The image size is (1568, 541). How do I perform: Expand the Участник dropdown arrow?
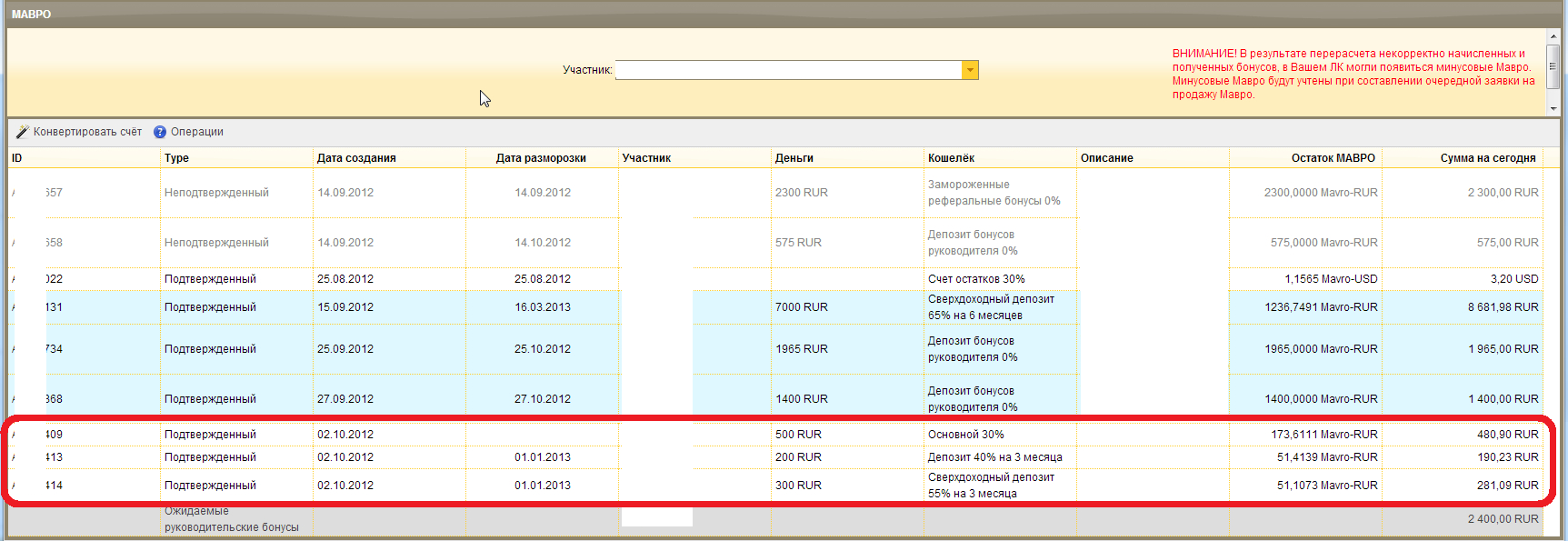[971, 70]
